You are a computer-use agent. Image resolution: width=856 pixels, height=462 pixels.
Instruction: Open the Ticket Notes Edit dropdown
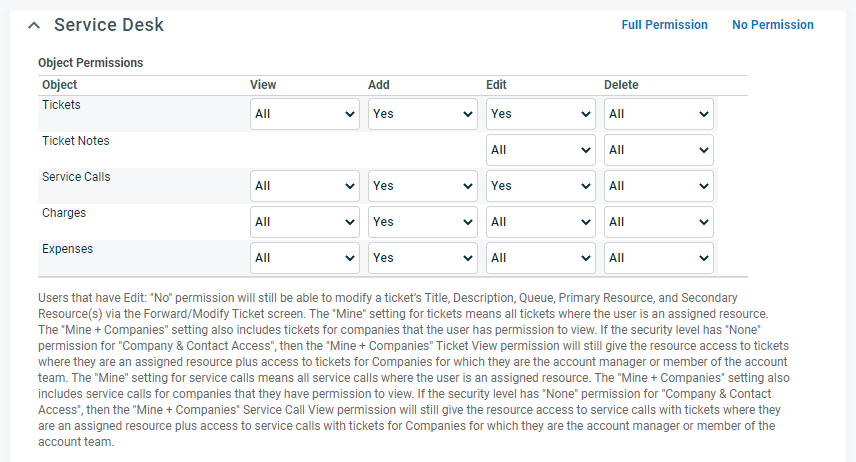tap(540, 150)
